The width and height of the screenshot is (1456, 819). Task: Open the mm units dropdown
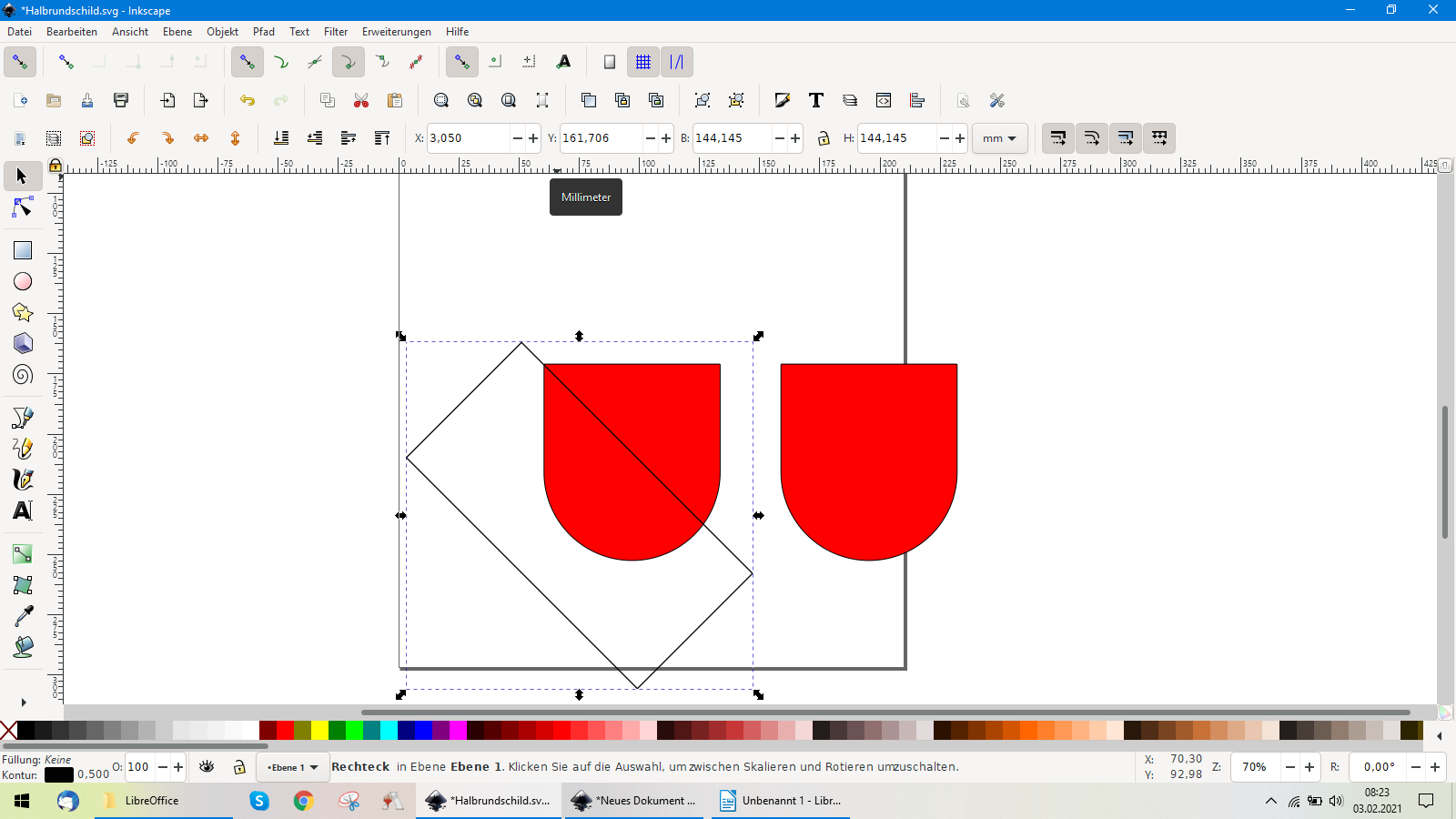click(x=999, y=138)
